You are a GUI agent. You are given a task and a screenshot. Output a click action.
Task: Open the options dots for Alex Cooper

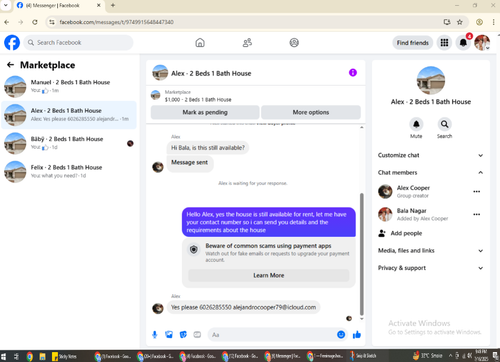(x=477, y=192)
